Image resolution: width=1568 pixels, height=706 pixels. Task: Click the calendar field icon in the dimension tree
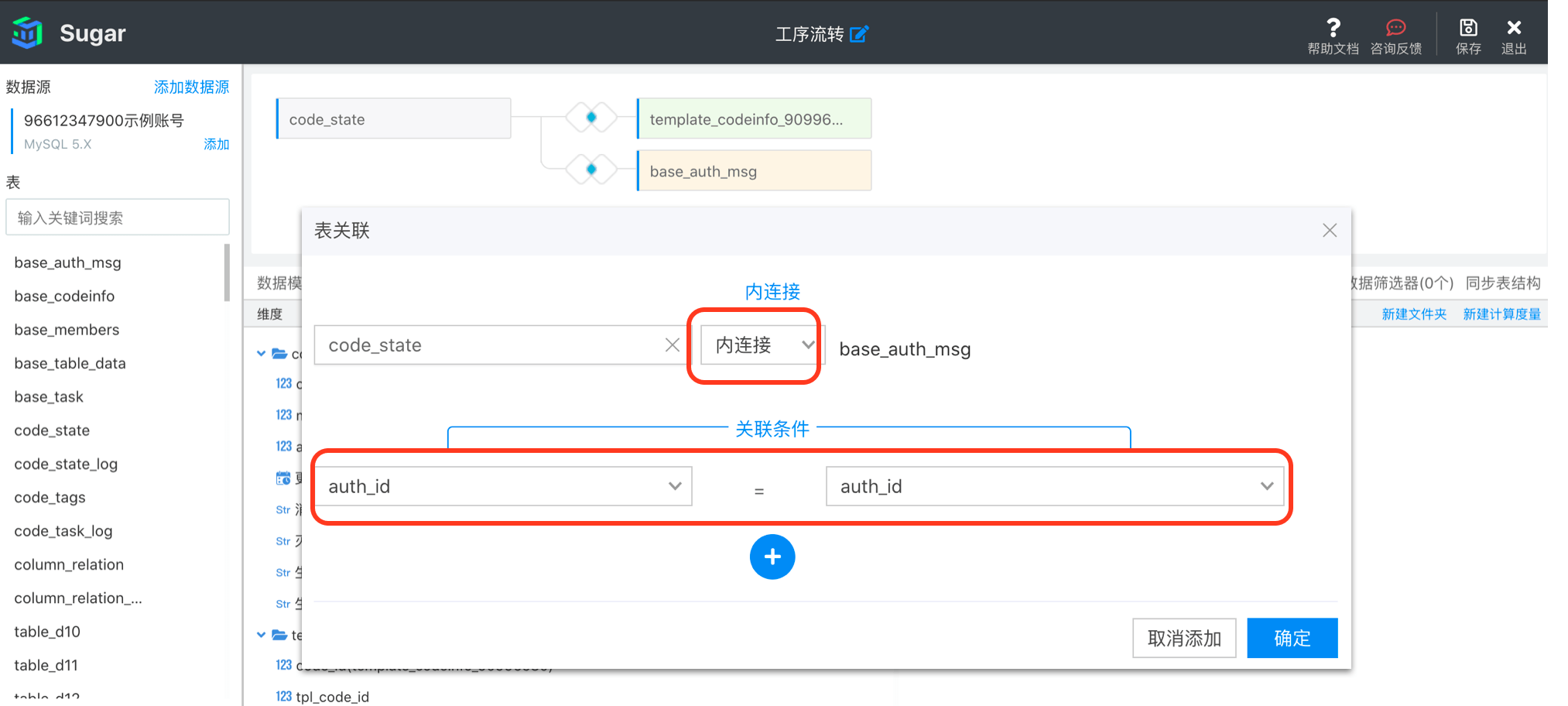(x=284, y=478)
